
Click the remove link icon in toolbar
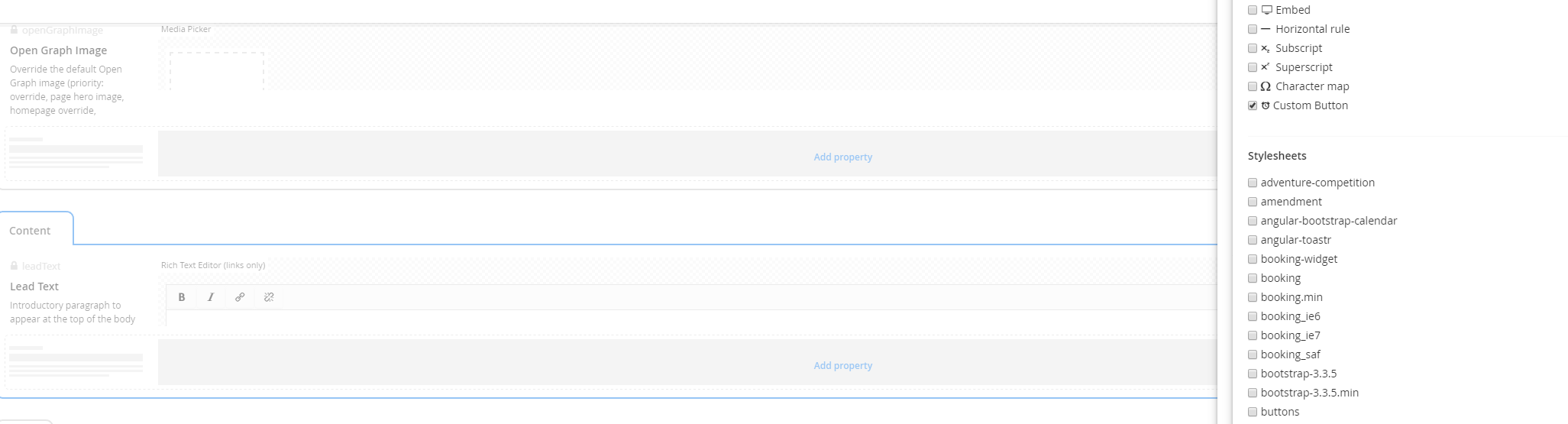(x=269, y=297)
